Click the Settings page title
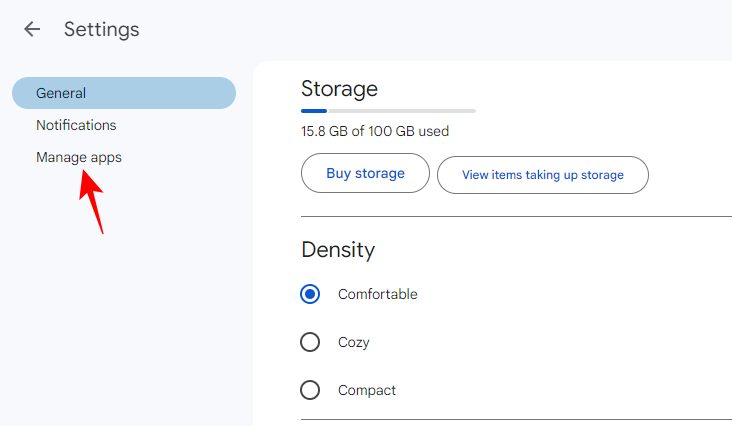The height and width of the screenshot is (426, 732). coord(101,29)
